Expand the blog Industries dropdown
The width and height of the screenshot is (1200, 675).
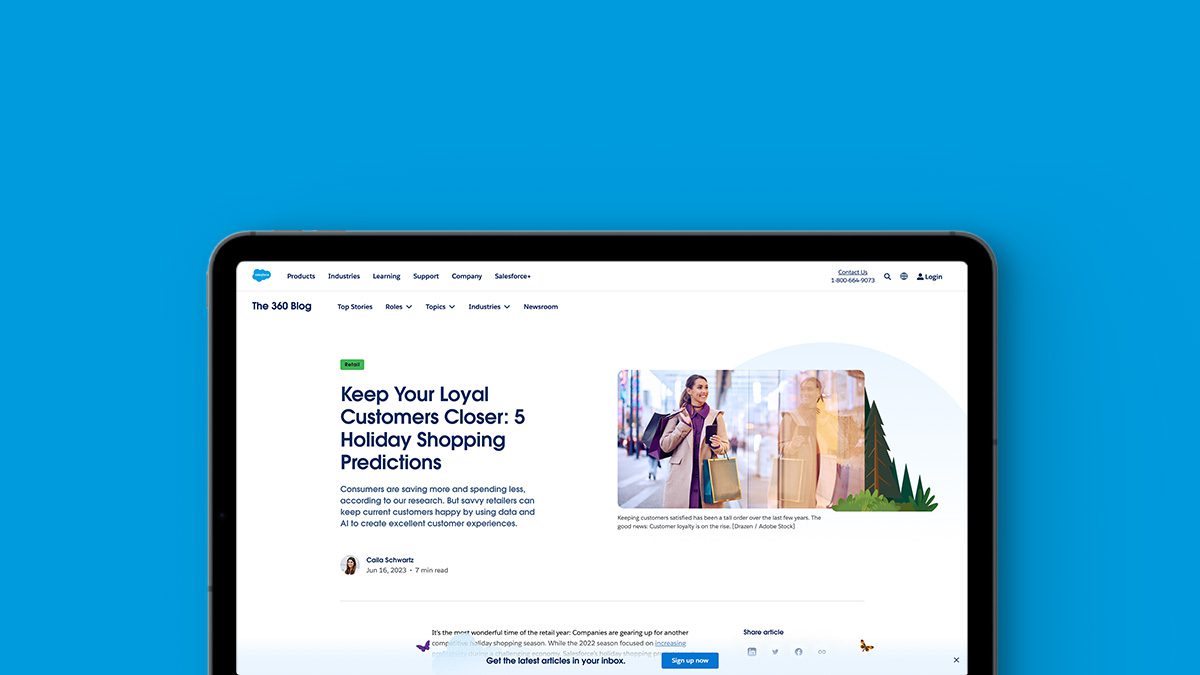pyautogui.click(x=489, y=307)
